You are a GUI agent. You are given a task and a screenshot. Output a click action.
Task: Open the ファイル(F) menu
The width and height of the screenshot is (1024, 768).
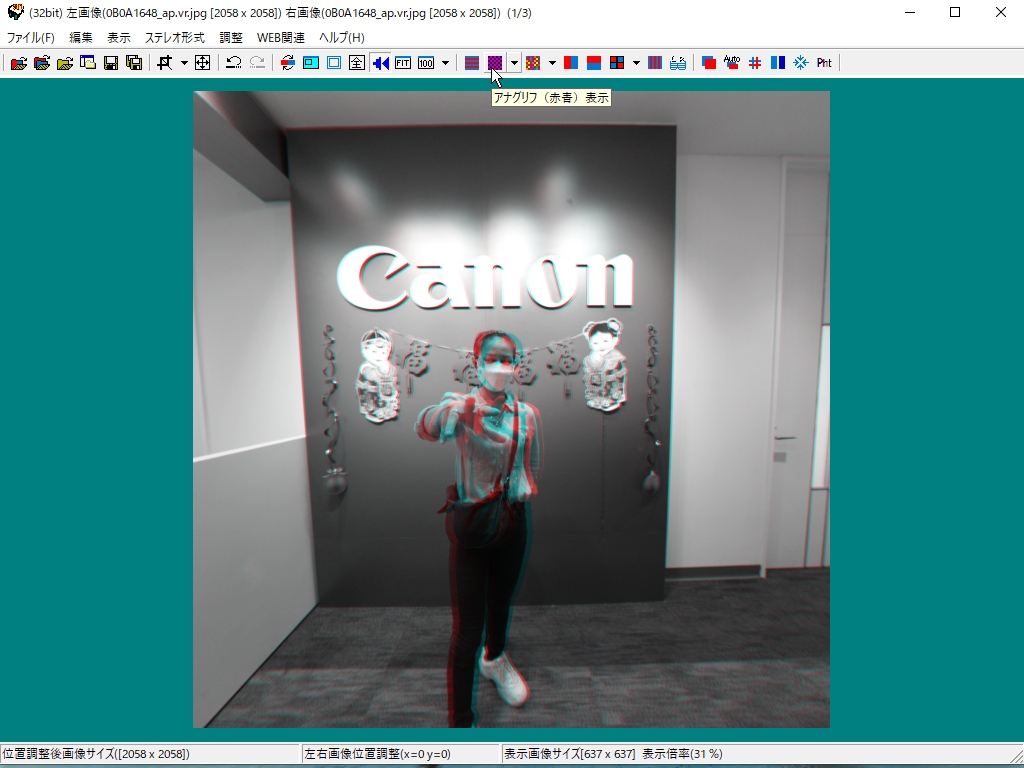(x=31, y=37)
